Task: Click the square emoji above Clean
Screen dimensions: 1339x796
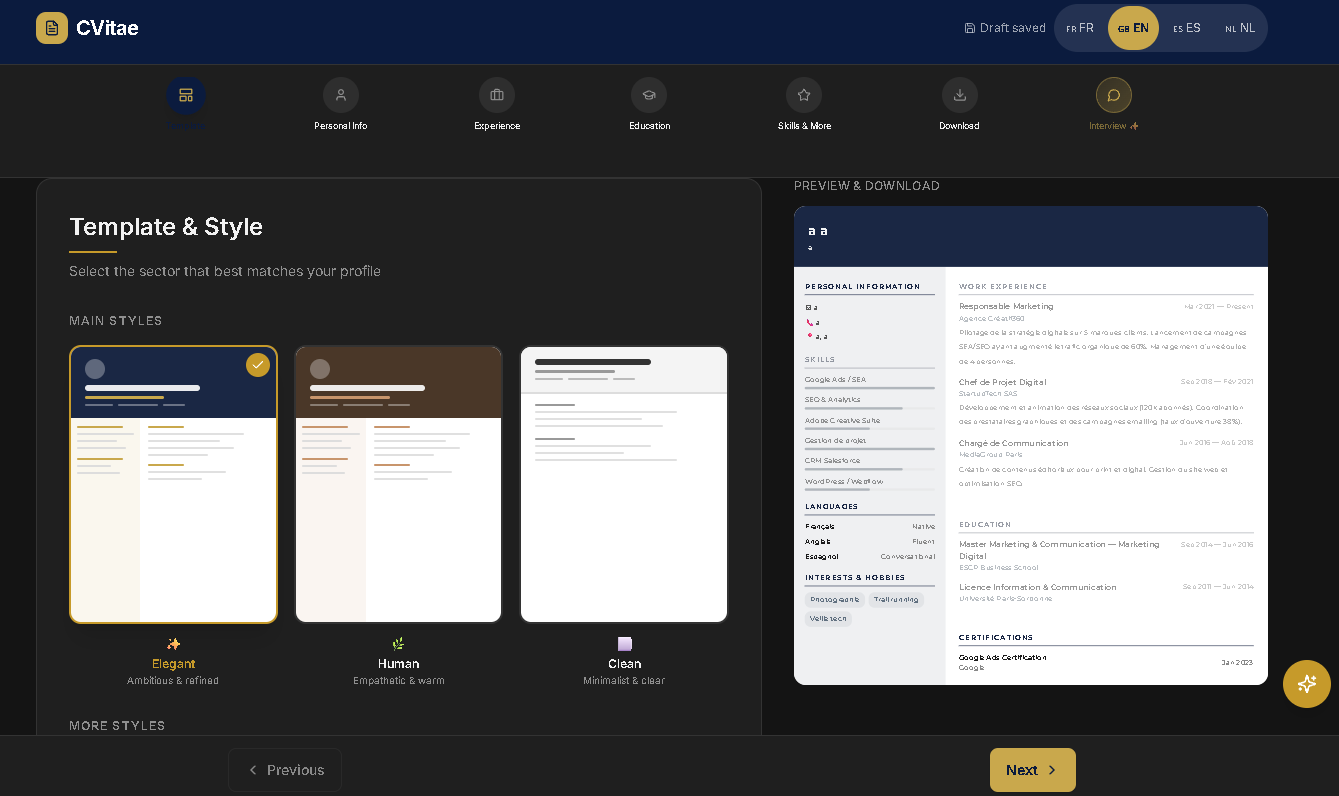Action: point(624,644)
